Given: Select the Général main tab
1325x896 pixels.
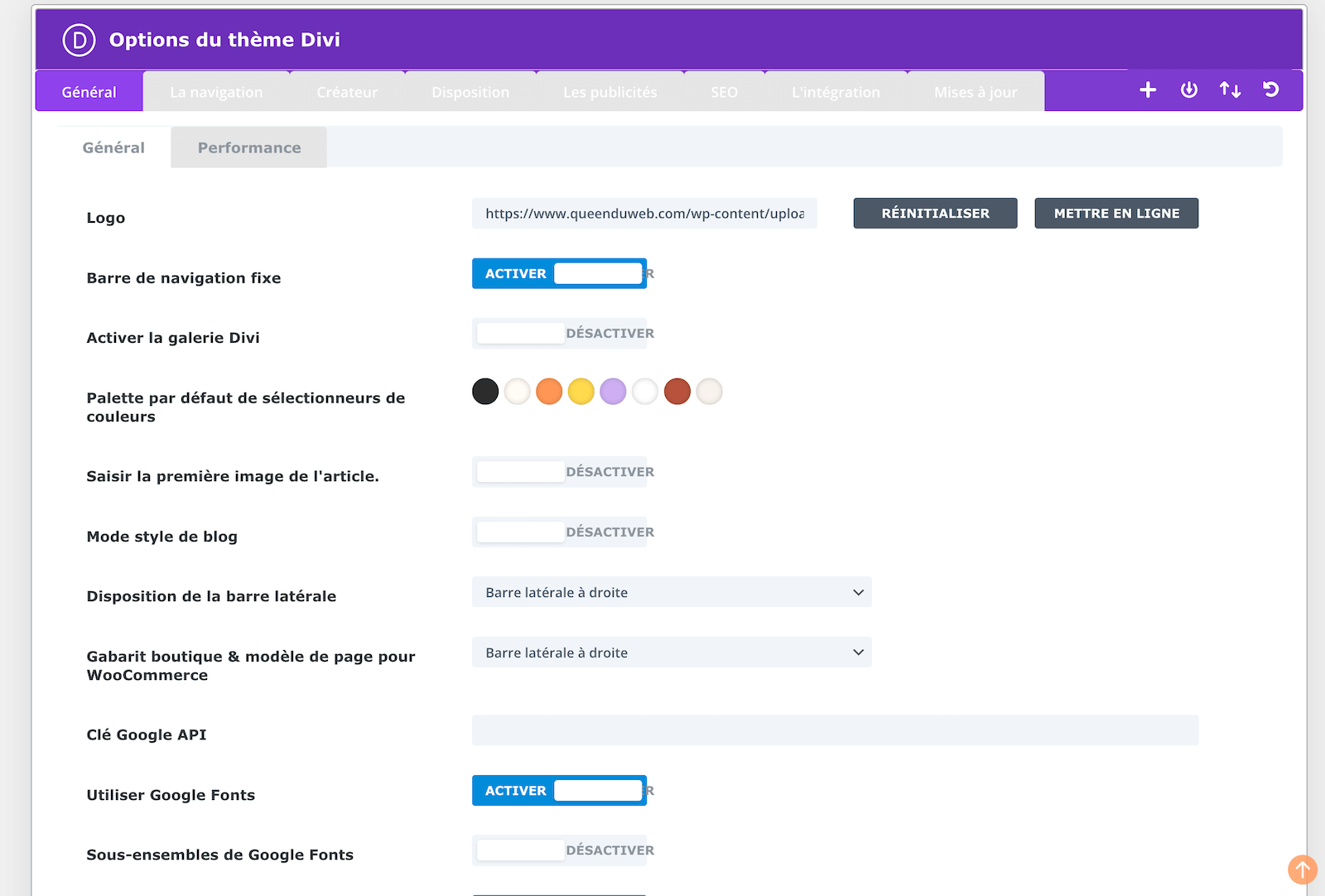Looking at the screenshot, I should [x=89, y=91].
